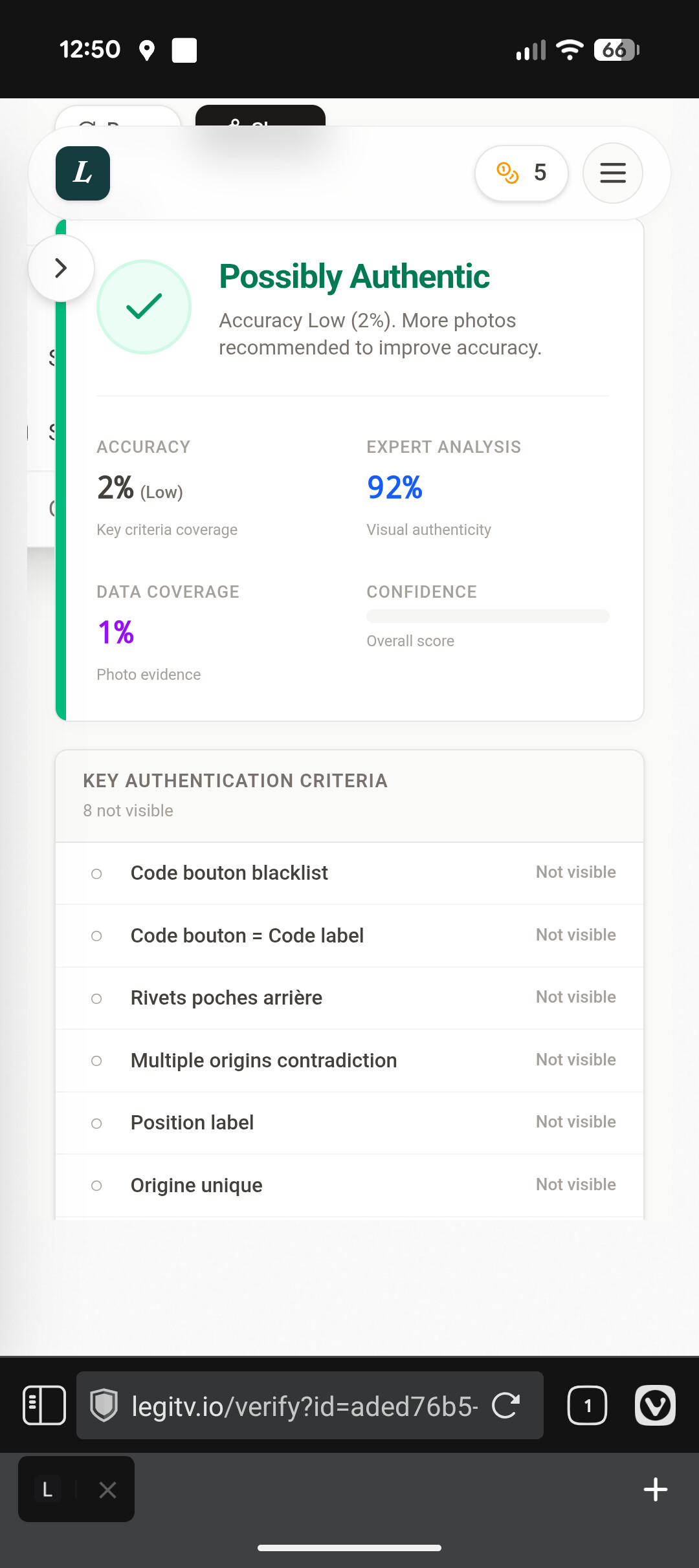This screenshot has width=699, height=1568.
Task: Reload the page with refresh icon
Action: [505, 1406]
